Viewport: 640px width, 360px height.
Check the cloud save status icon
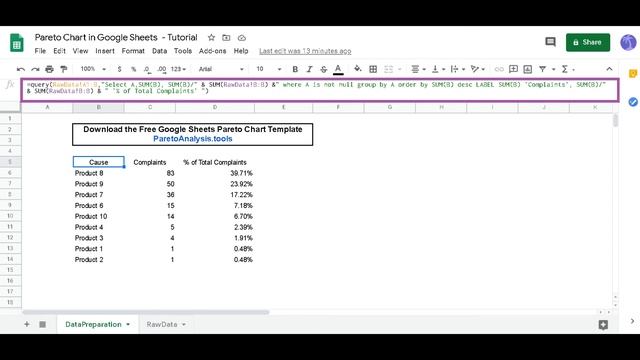pos(242,38)
